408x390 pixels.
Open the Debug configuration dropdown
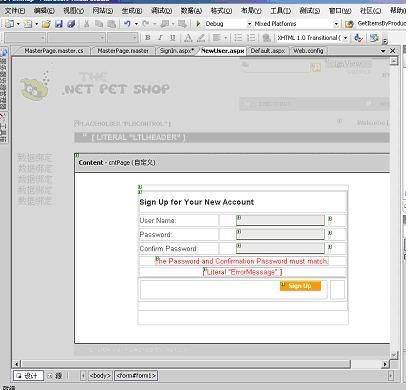249,24
